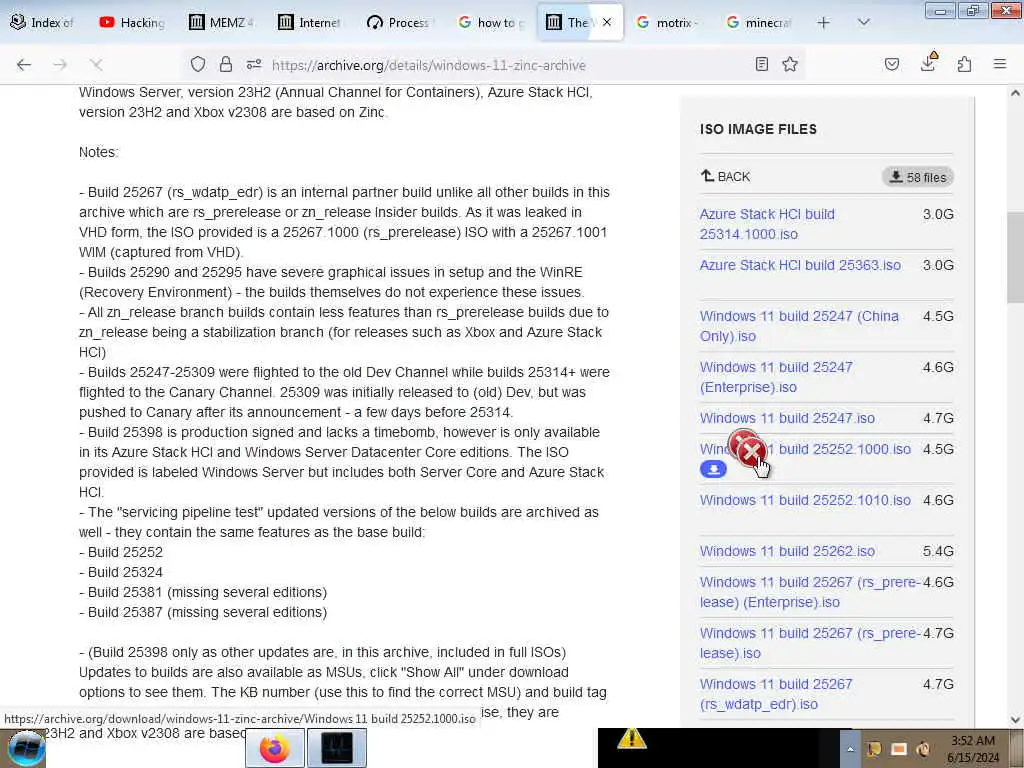
Task: Switch to the motrix Google tab
Action: point(669,23)
